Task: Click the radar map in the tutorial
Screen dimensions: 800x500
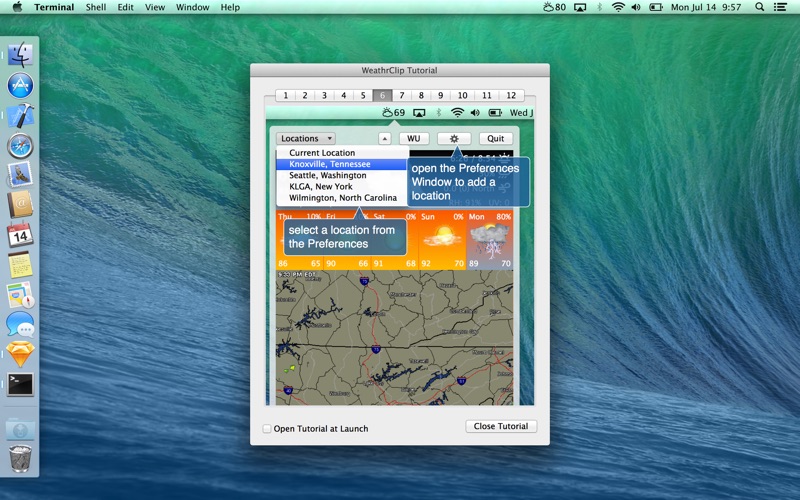Action: [394, 338]
